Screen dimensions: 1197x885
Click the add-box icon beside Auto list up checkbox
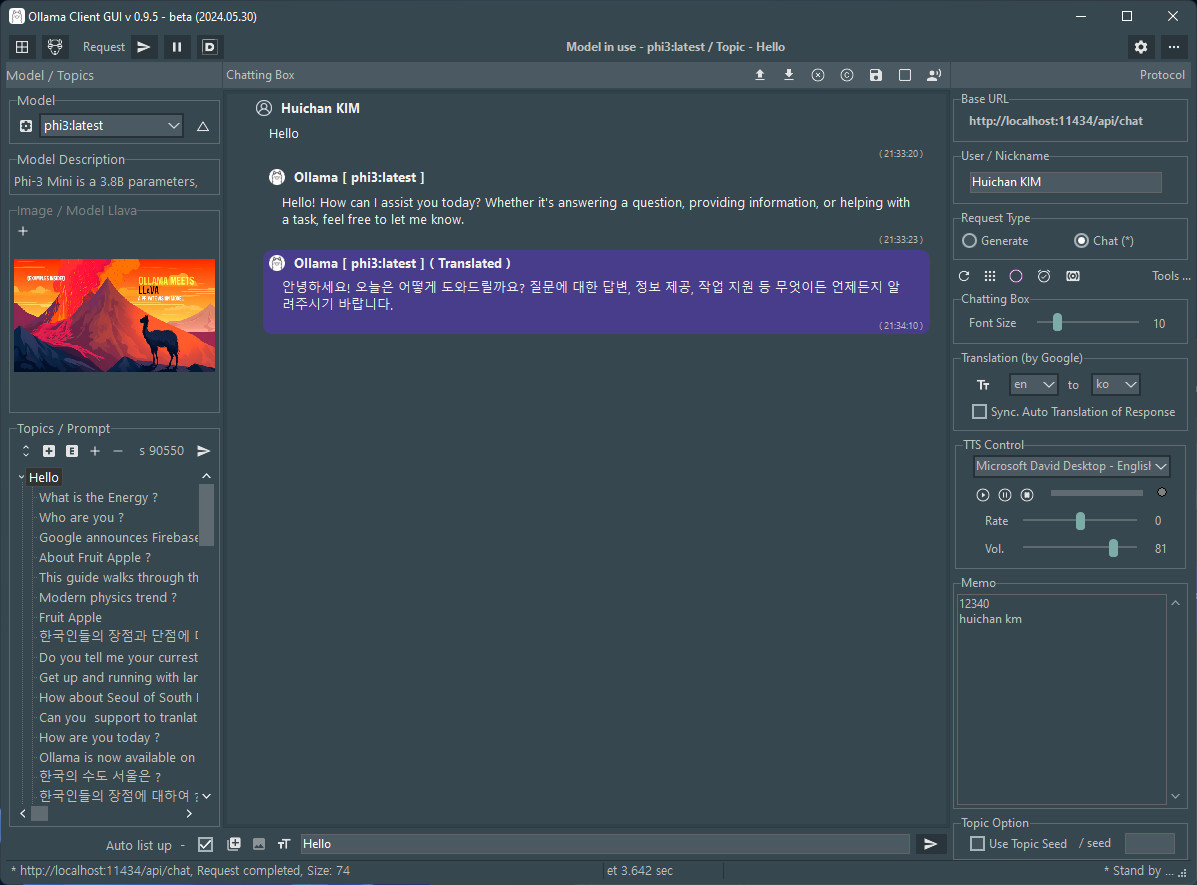click(x=234, y=844)
